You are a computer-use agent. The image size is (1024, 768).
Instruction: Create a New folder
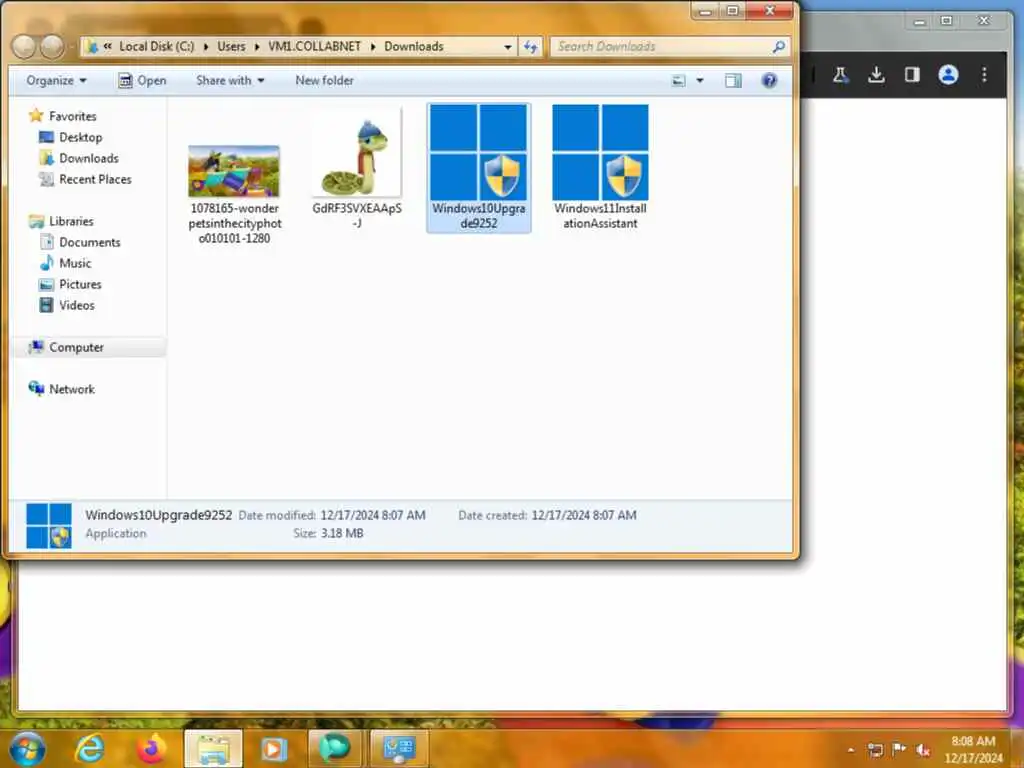[x=324, y=80]
